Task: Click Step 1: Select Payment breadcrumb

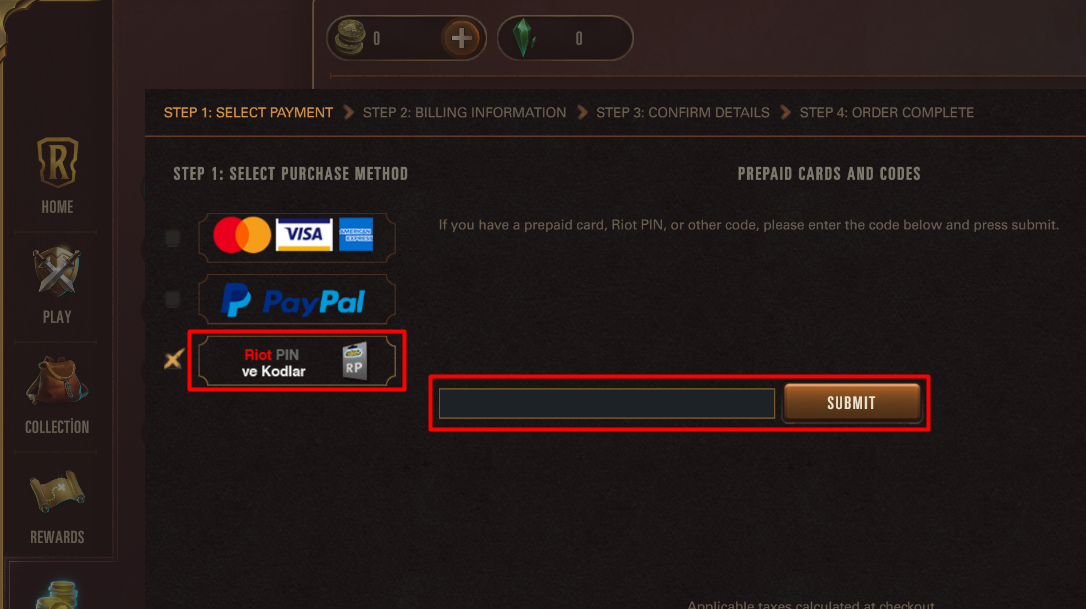Action: tap(248, 113)
